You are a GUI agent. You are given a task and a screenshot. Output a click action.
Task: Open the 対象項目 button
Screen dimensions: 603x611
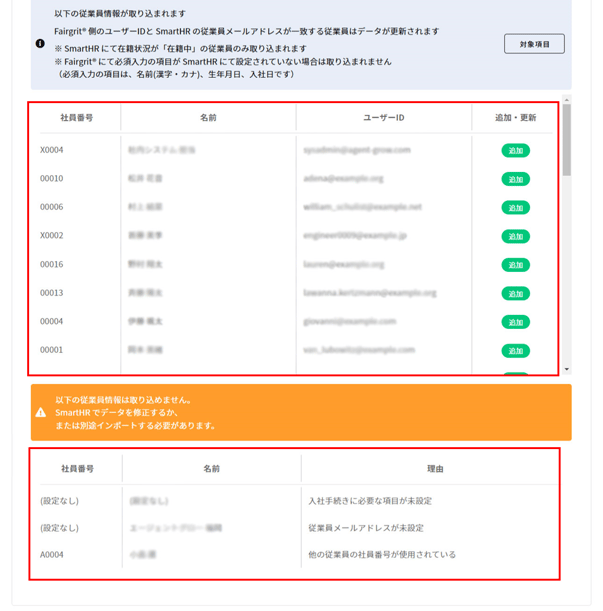(x=534, y=44)
